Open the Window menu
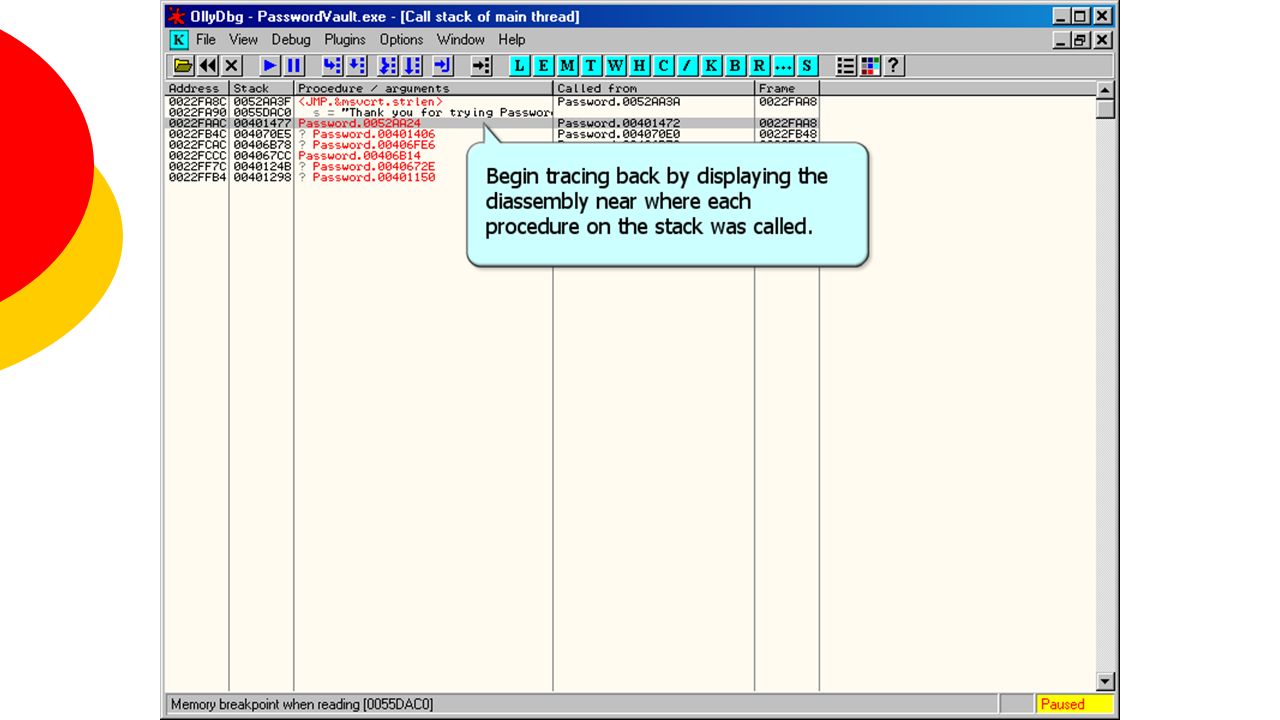Viewport: 1280px width, 720px height. click(460, 40)
